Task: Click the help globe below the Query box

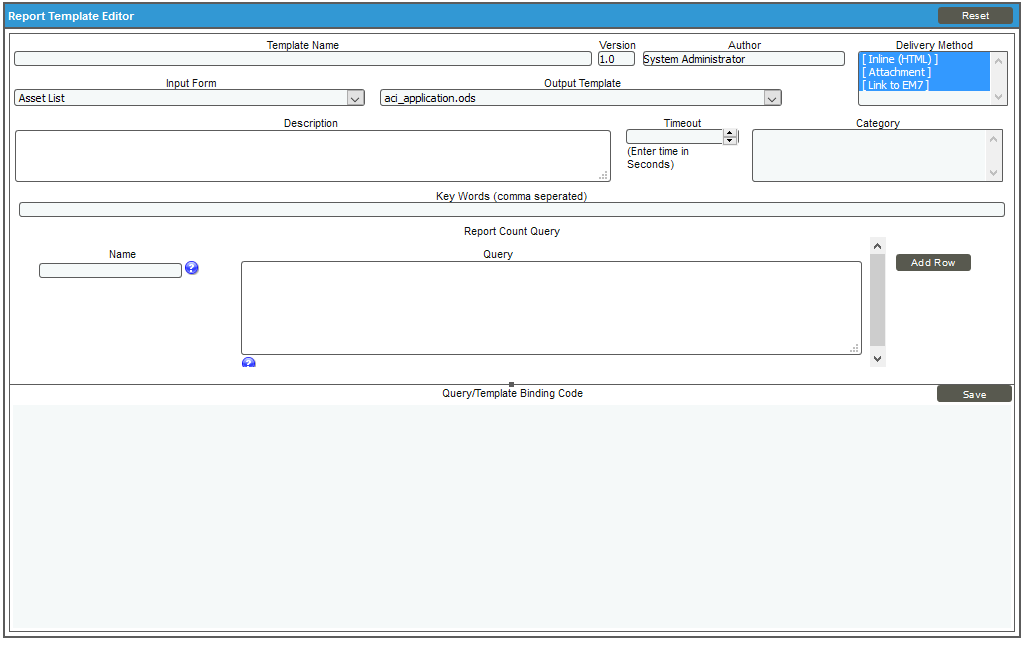Action: [248, 362]
